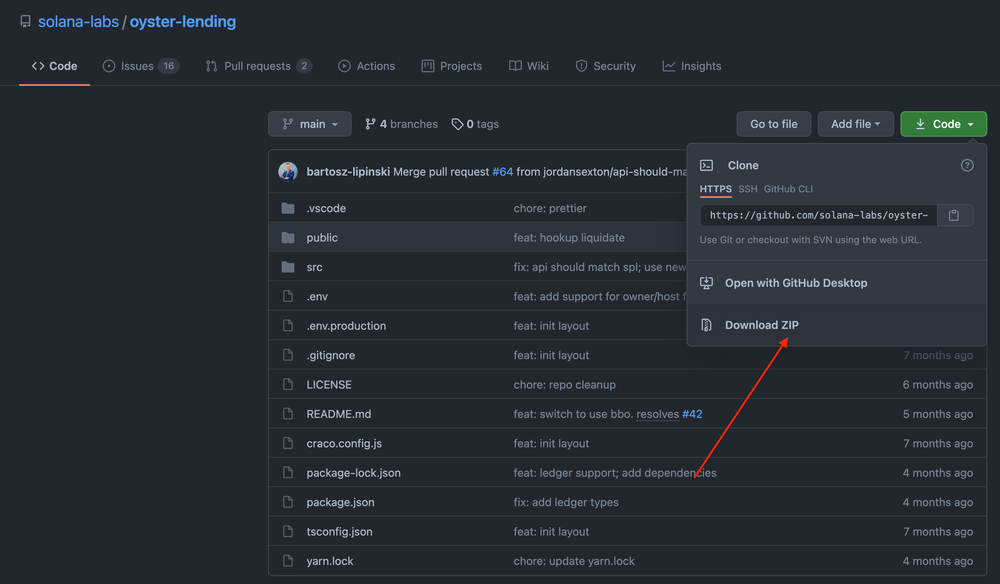Click the folder icon for .vscode

pos(288,208)
